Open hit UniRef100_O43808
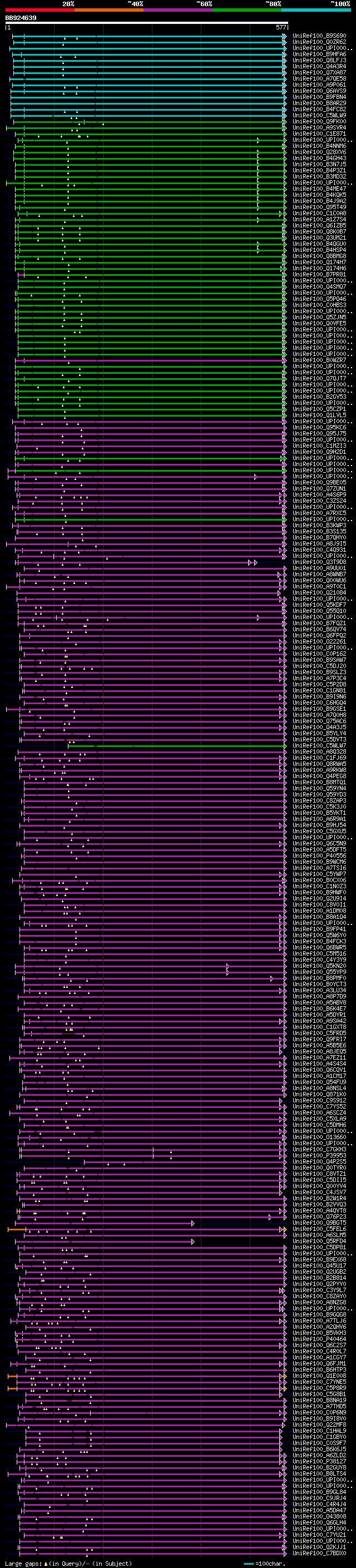The height and width of the screenshot is (1568, 356). pyautogui.click(x=319, y=1516)
